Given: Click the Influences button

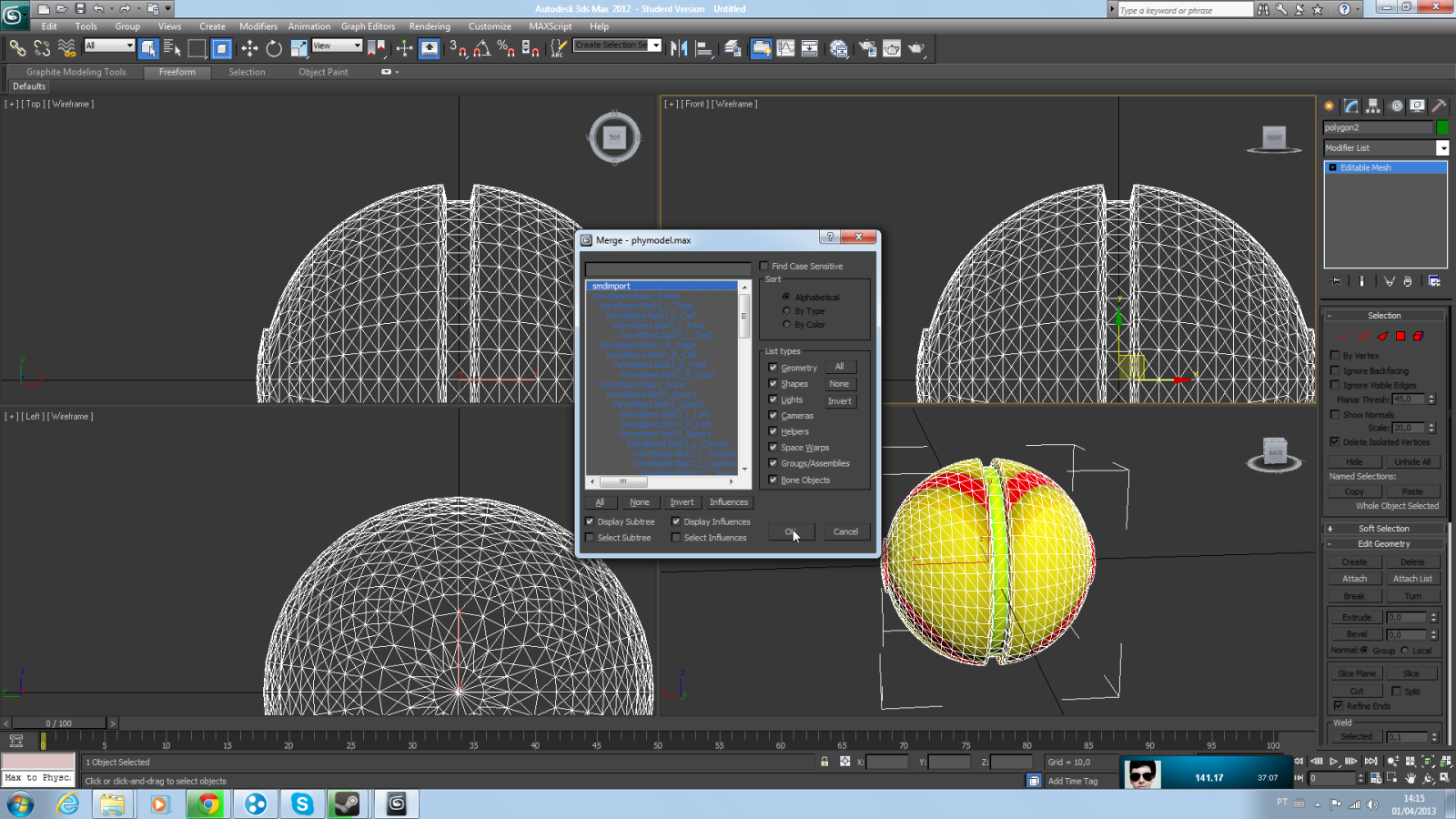Looking at the screenshot, I should (x=729, y=502).
